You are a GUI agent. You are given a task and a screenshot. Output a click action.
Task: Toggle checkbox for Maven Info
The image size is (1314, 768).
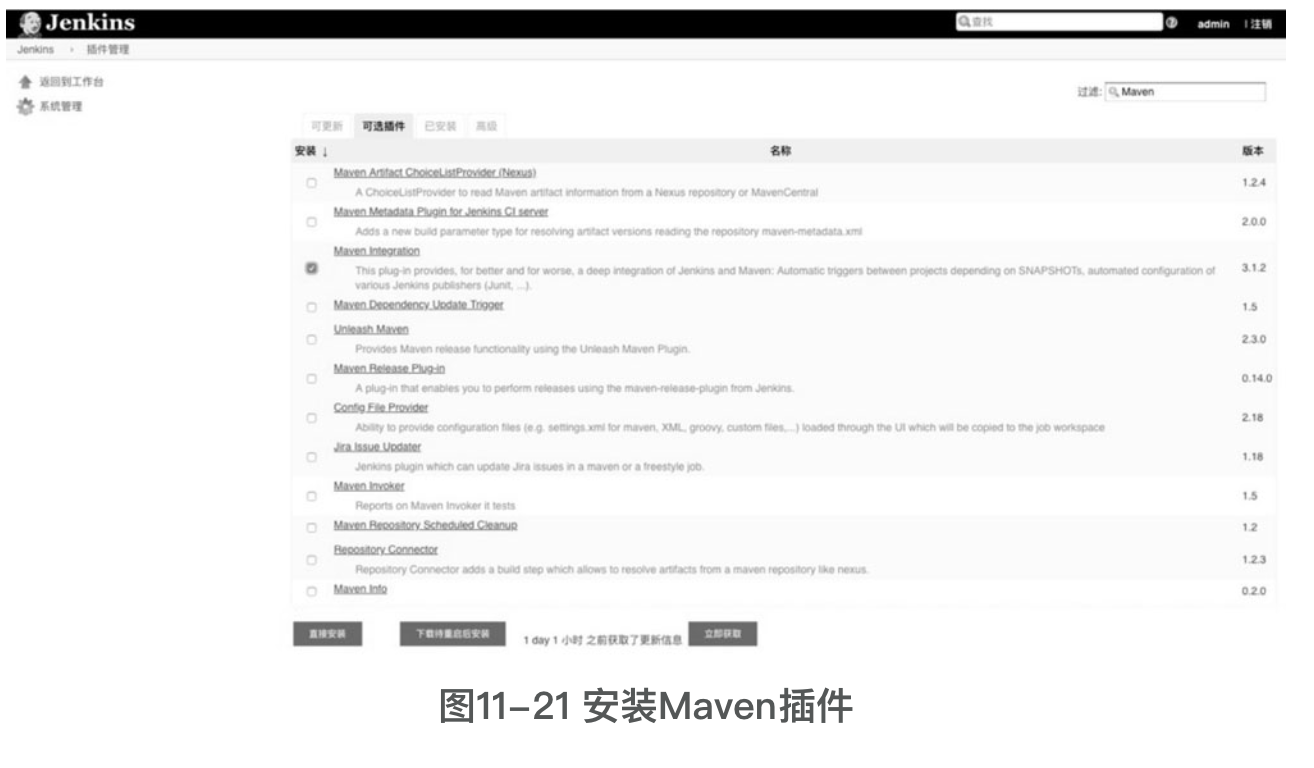point(312,591)
